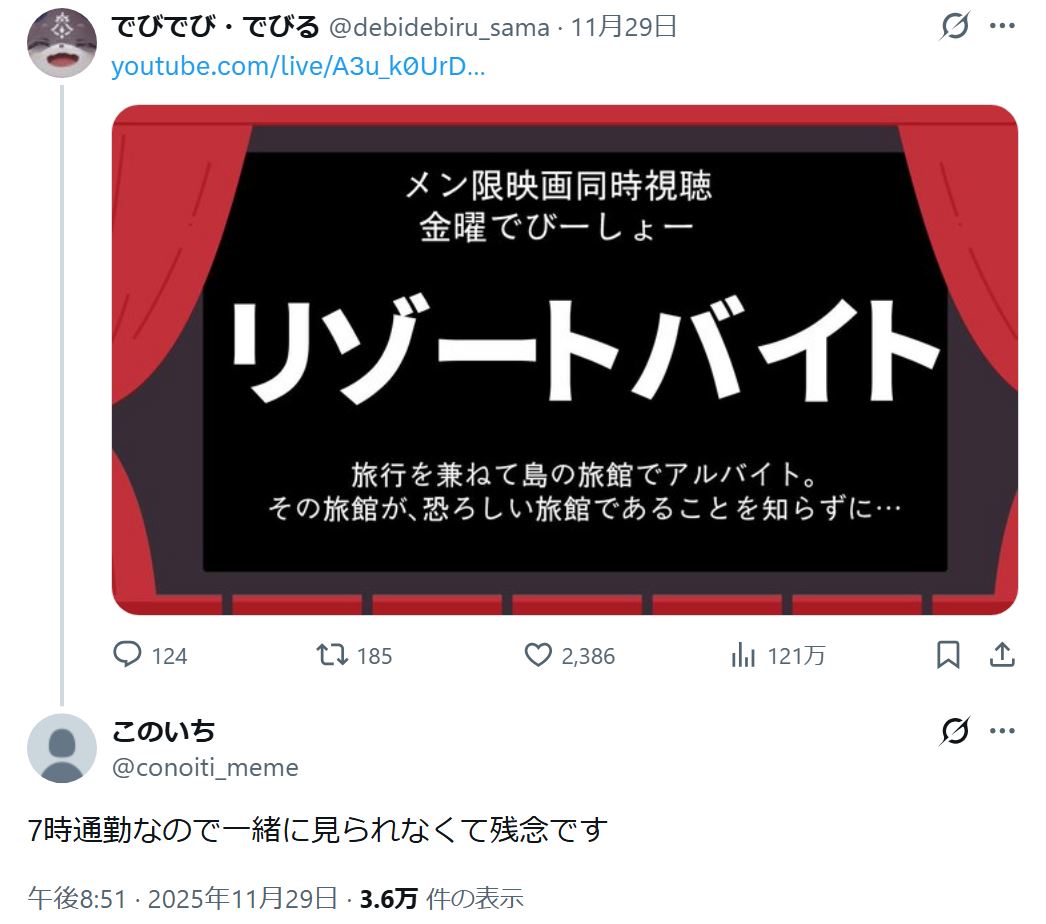Open the @debidebiru_sama handle

(439, 27)
